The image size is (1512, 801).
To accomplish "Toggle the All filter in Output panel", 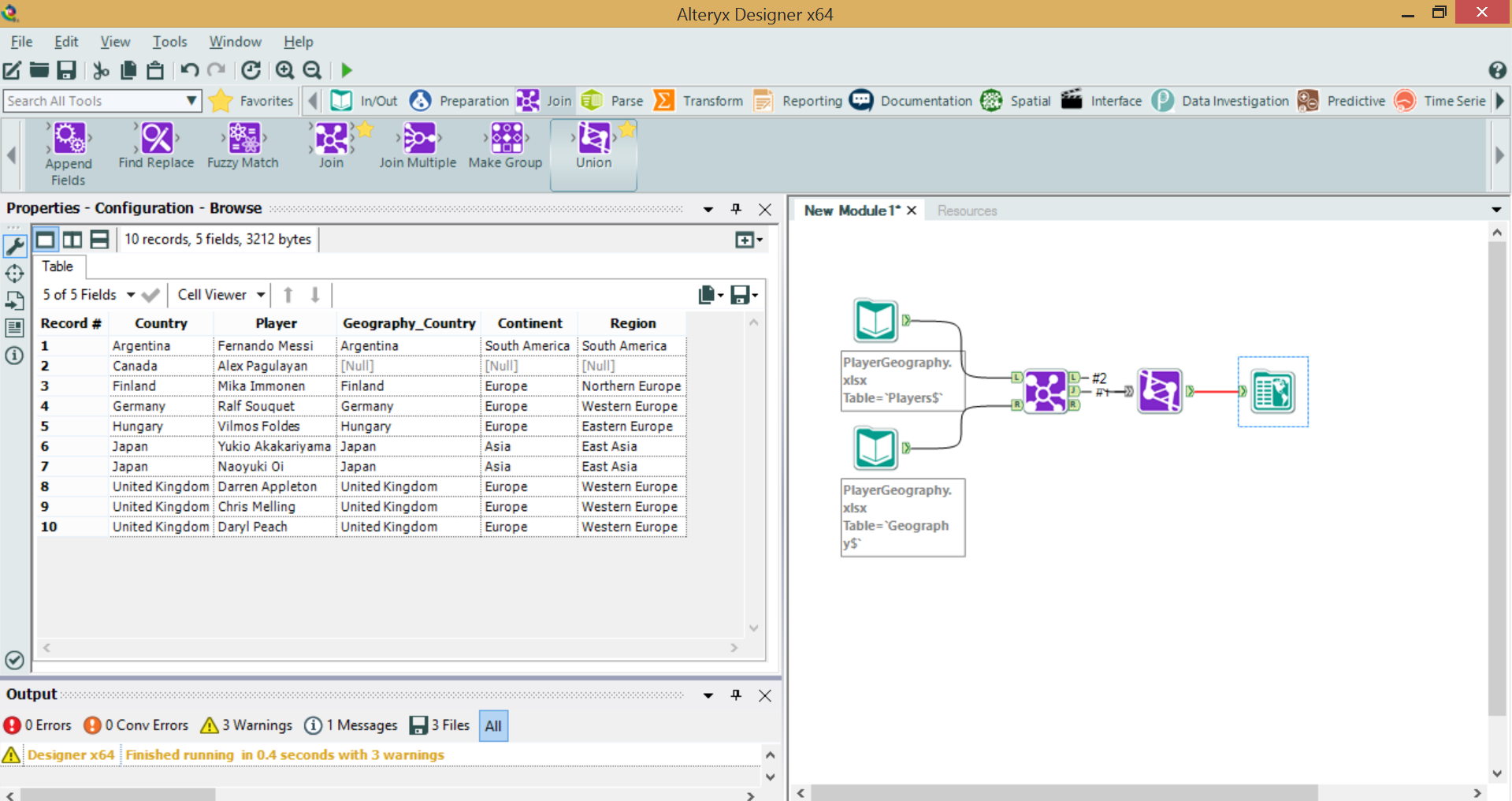I will tap(493, 726).
